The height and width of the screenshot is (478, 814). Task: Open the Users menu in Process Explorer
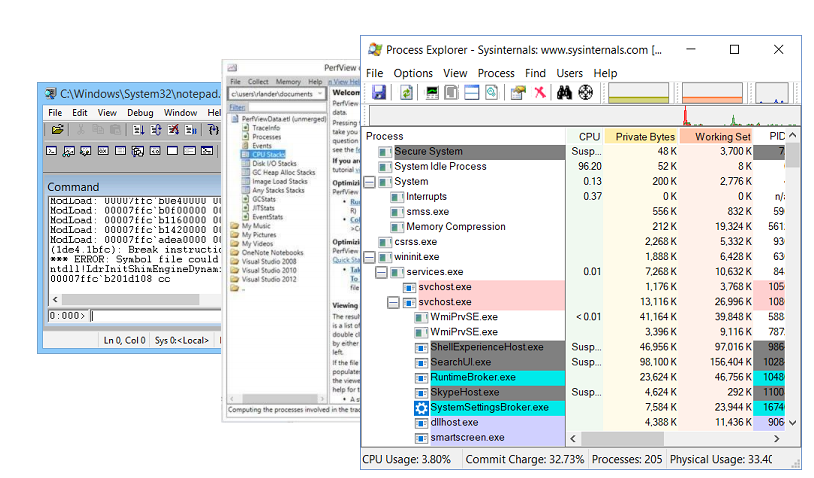click(x=569, y=73)
